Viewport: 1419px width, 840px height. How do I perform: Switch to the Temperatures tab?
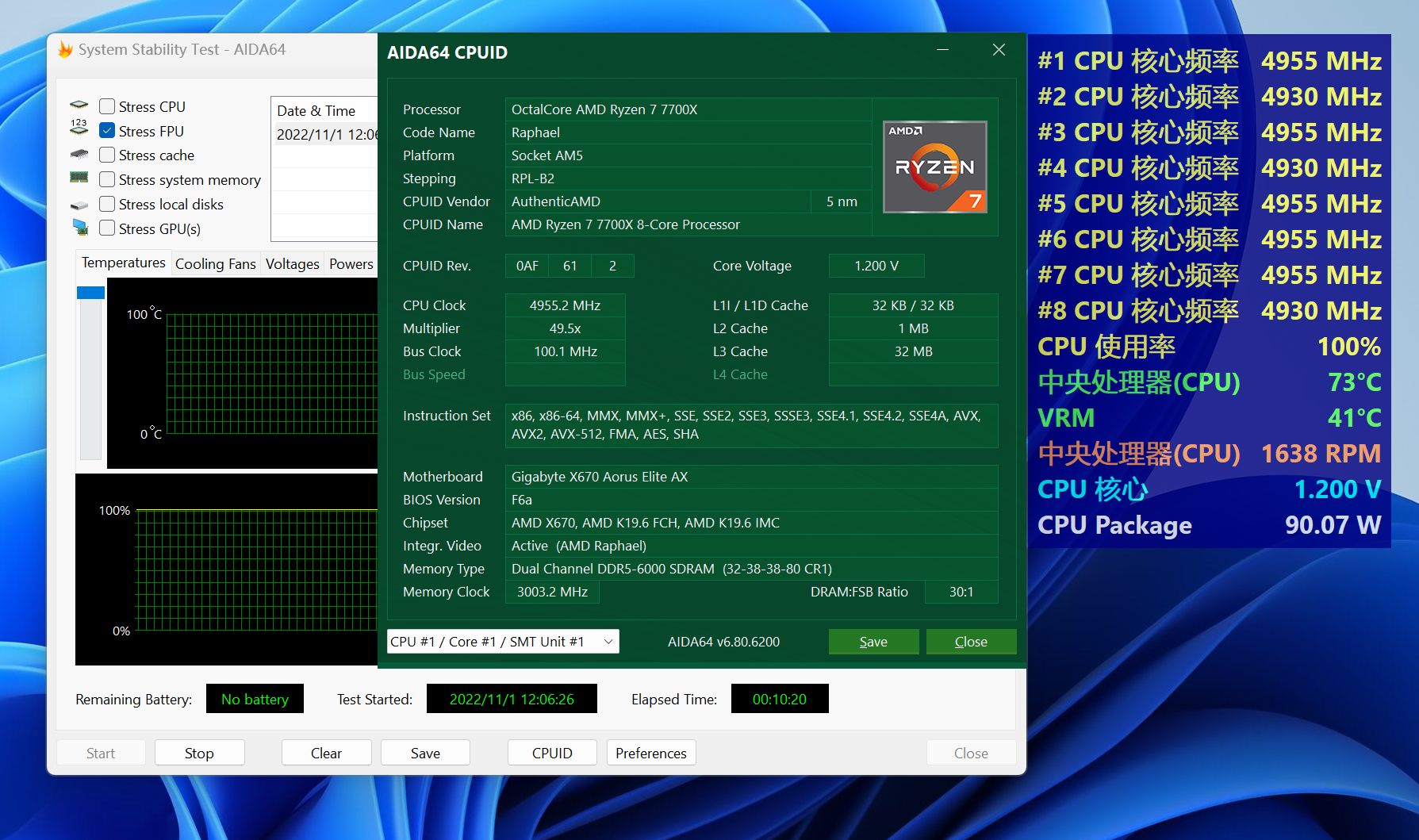pos(124,263)
